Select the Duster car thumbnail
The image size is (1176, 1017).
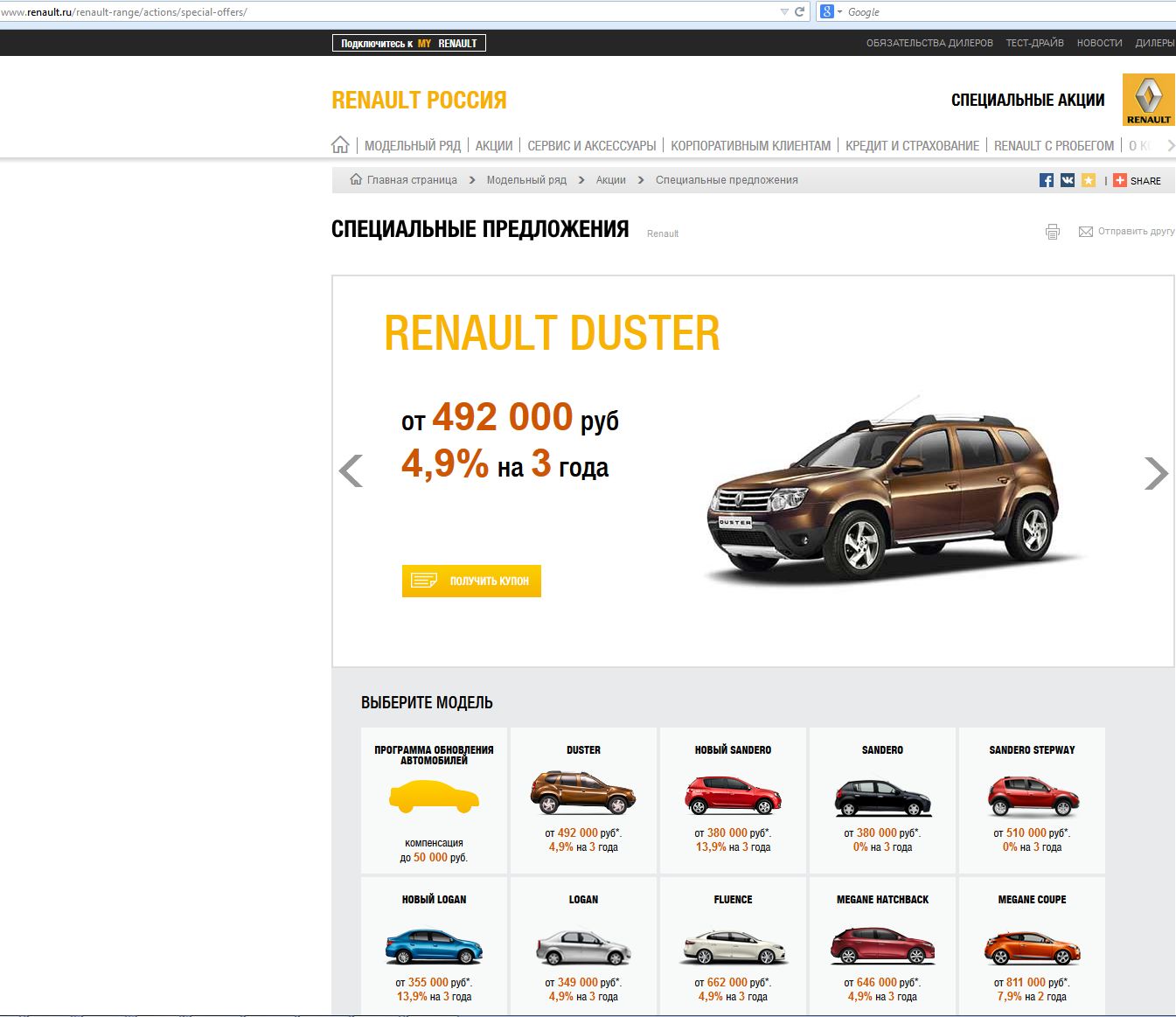click(583, 792)
